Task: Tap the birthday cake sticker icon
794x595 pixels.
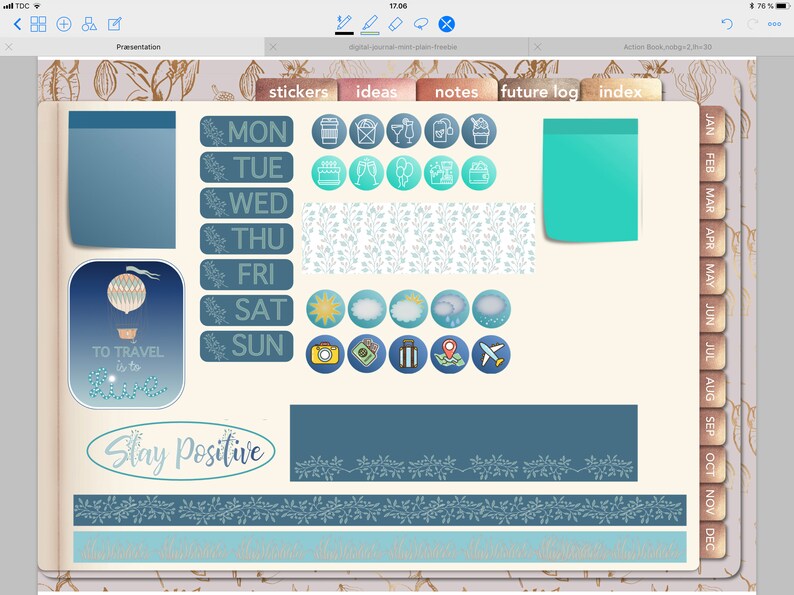Action: coord(329,173)
